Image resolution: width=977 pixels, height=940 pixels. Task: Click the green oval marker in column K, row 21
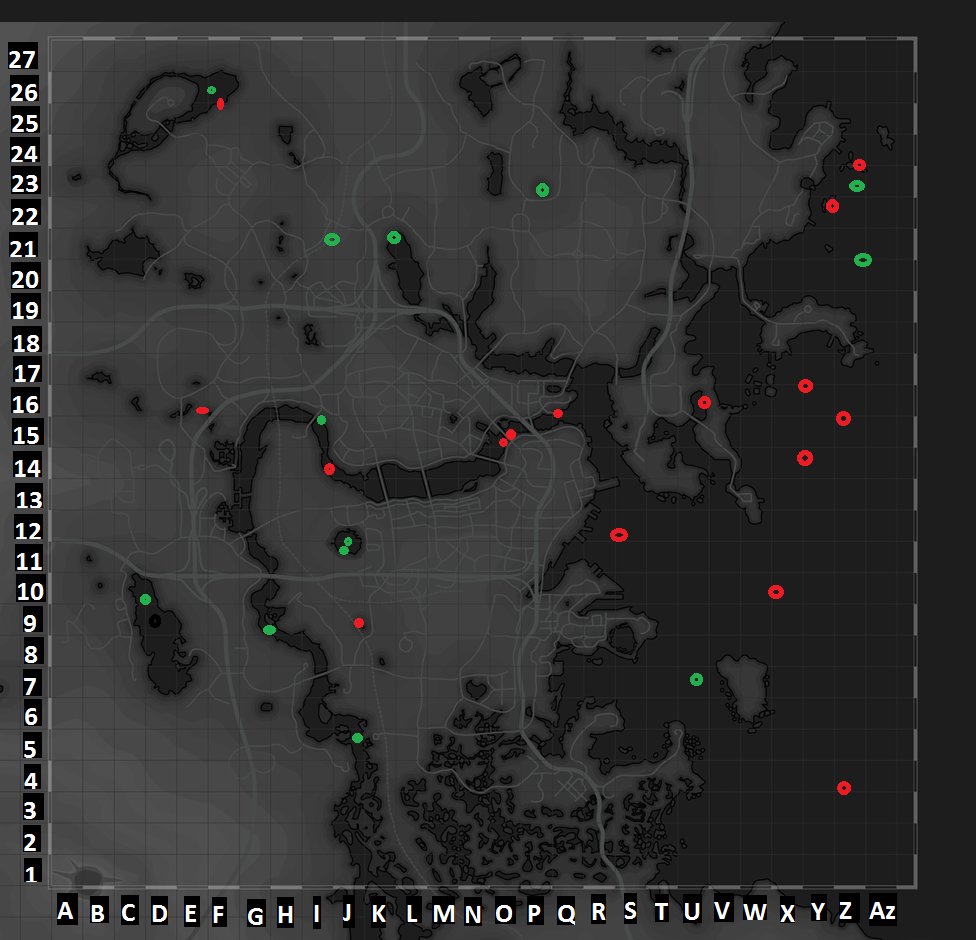coord(394,237)
